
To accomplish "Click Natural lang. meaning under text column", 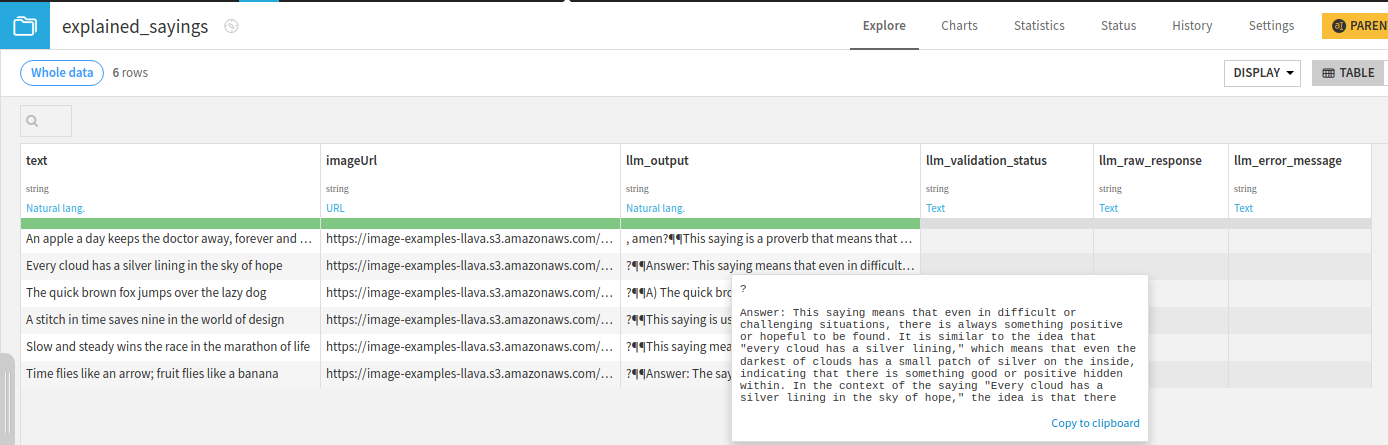I will point(55,208).
